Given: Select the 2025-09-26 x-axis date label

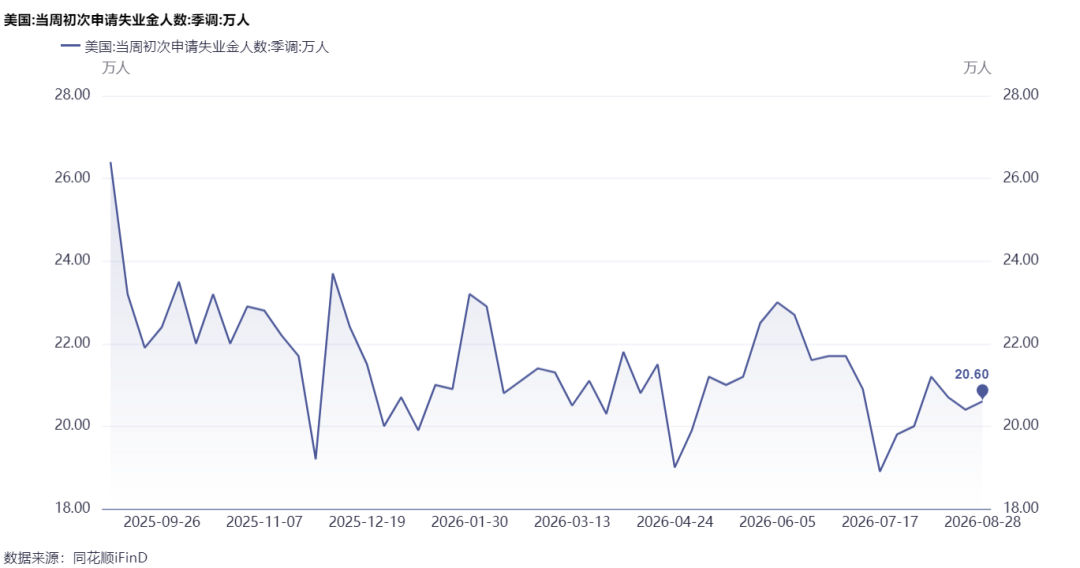Looking at the screenshot, I should 162,522.
